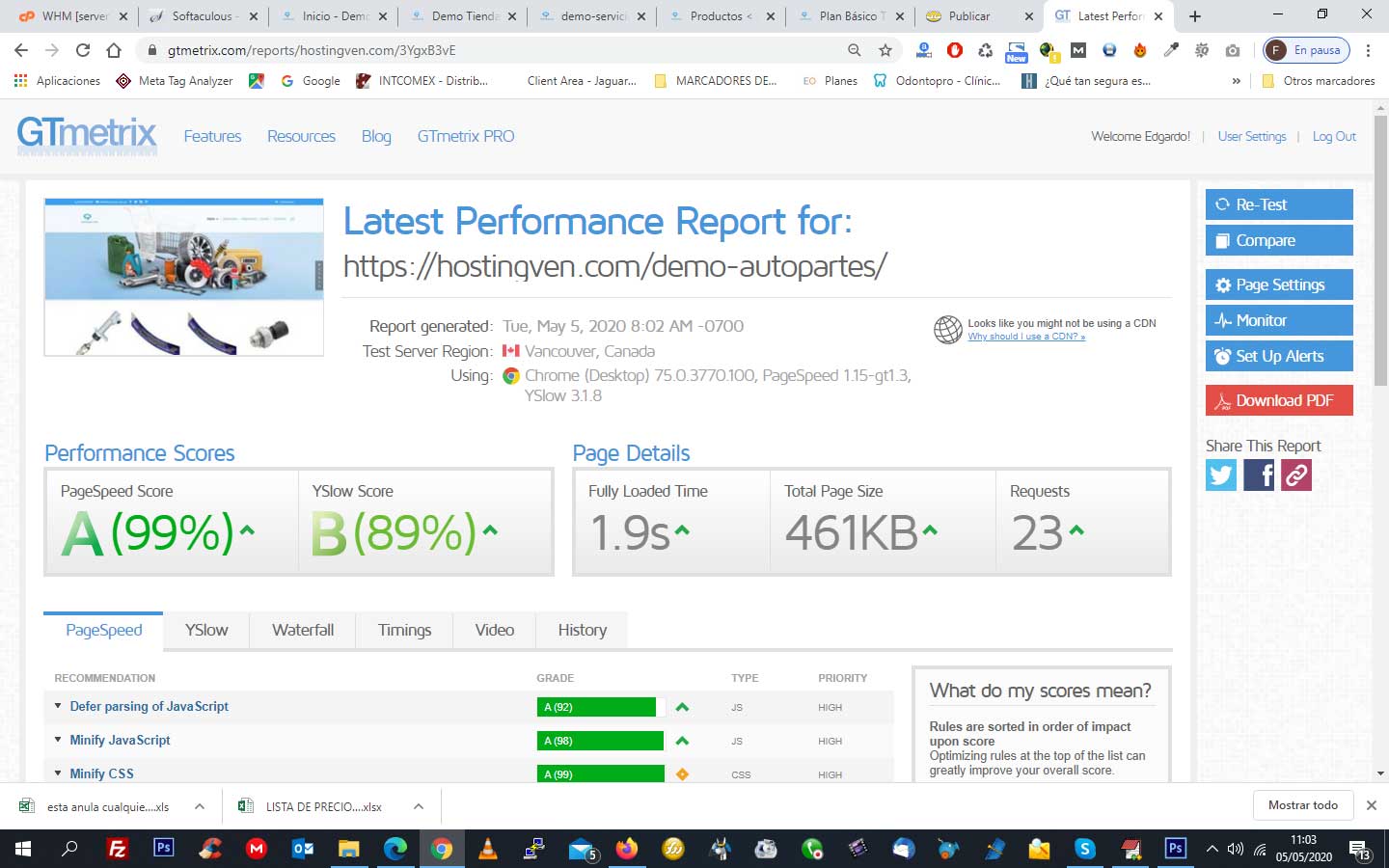This screenshot has height=868, width=1389.
Task: Open VLC from the taskbar
Action: (488, 849)
